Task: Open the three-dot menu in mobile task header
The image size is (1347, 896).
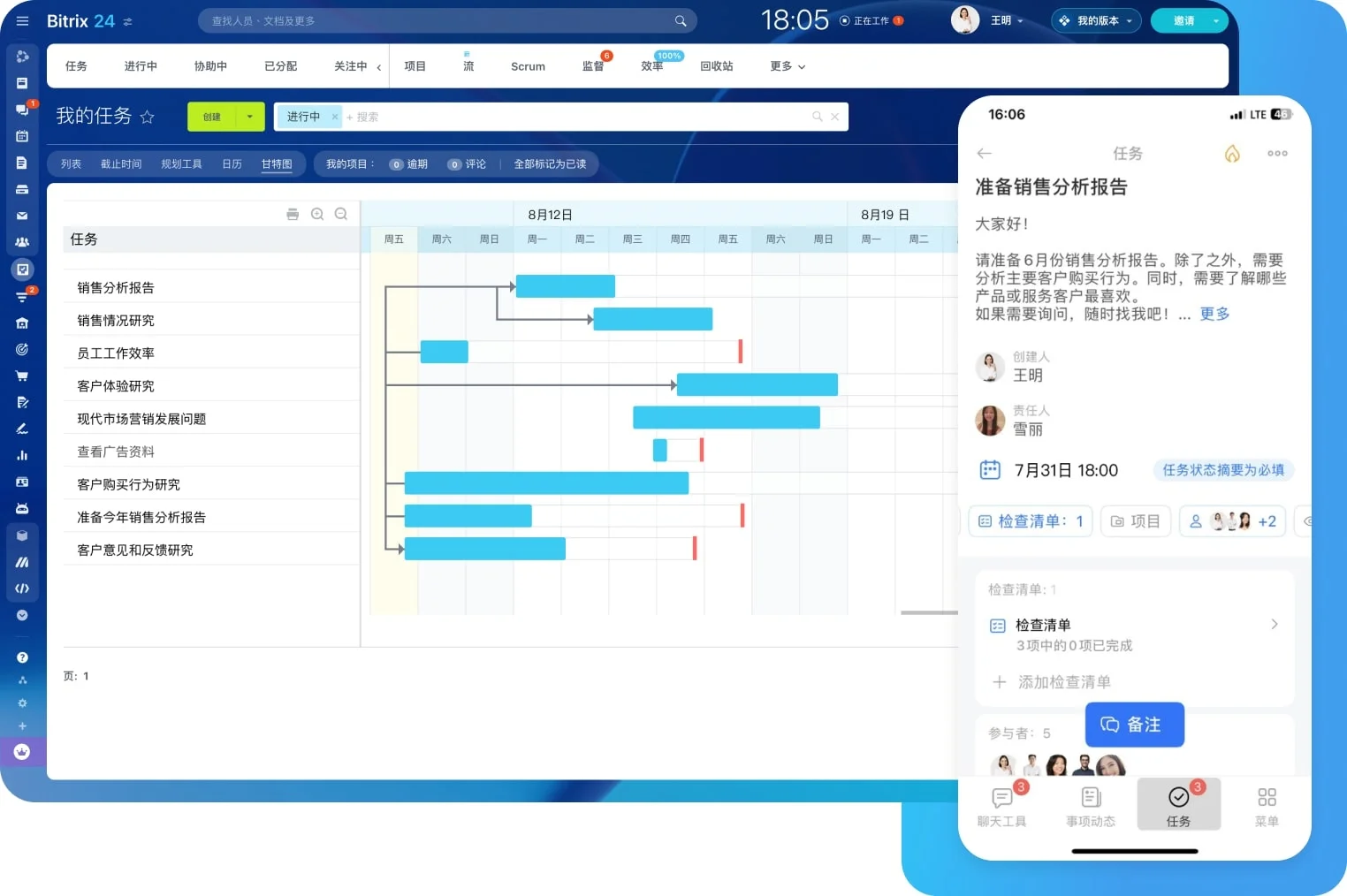Action: click(1277, 154)
